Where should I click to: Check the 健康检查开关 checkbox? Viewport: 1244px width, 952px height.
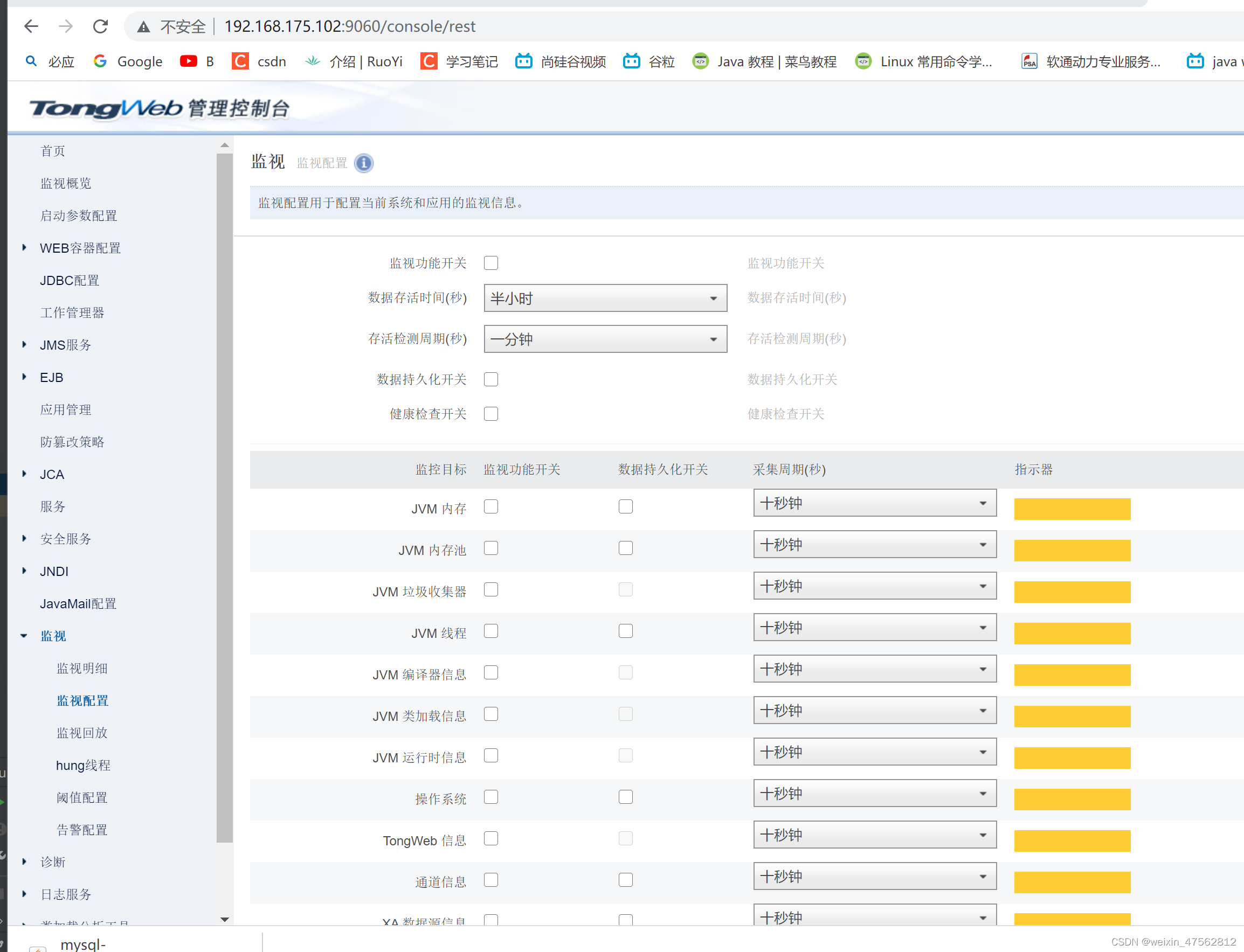pos(491,414)
